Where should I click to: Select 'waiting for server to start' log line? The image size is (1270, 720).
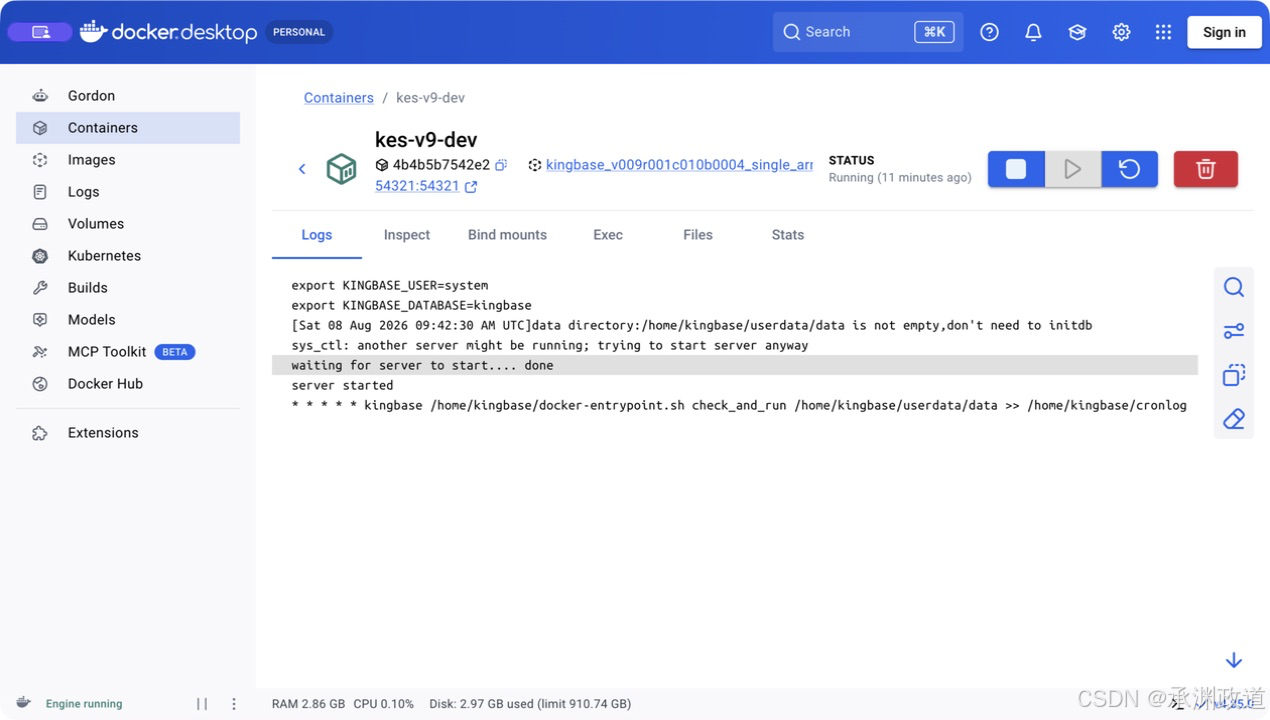(x=735, y=365)
